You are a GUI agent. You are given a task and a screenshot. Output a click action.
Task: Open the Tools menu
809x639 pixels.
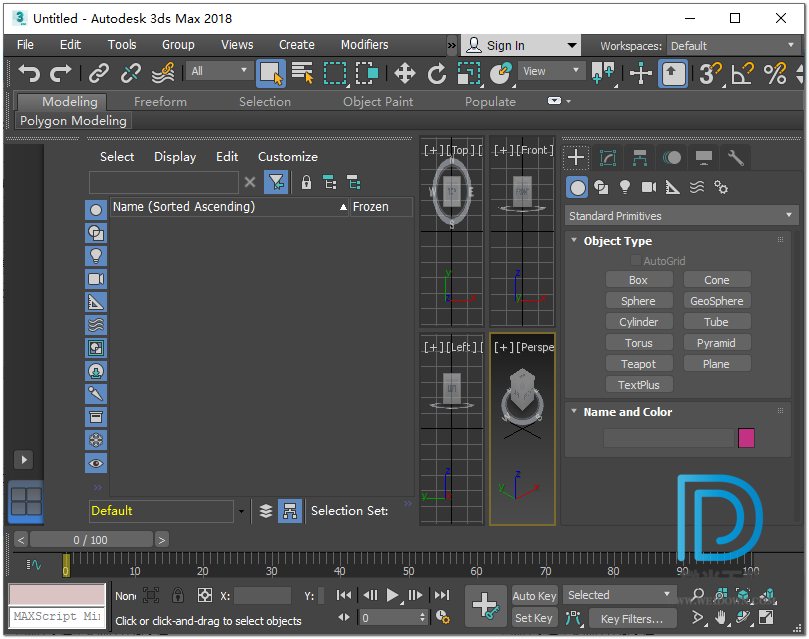point(122,45)
